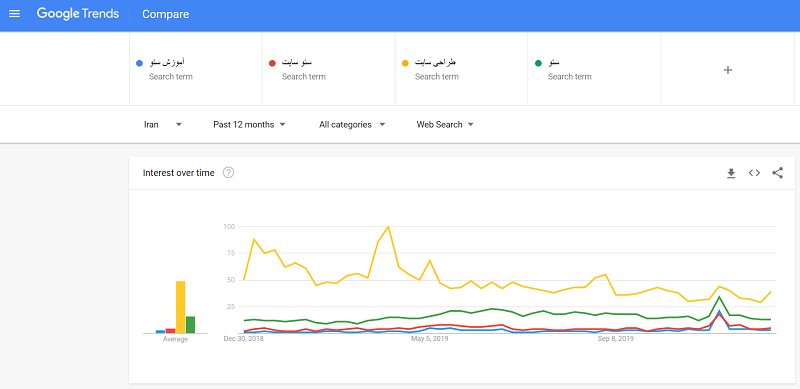
Task: Edit the green-dot search term
Action: pyautogui.click(x=594, y=69)
